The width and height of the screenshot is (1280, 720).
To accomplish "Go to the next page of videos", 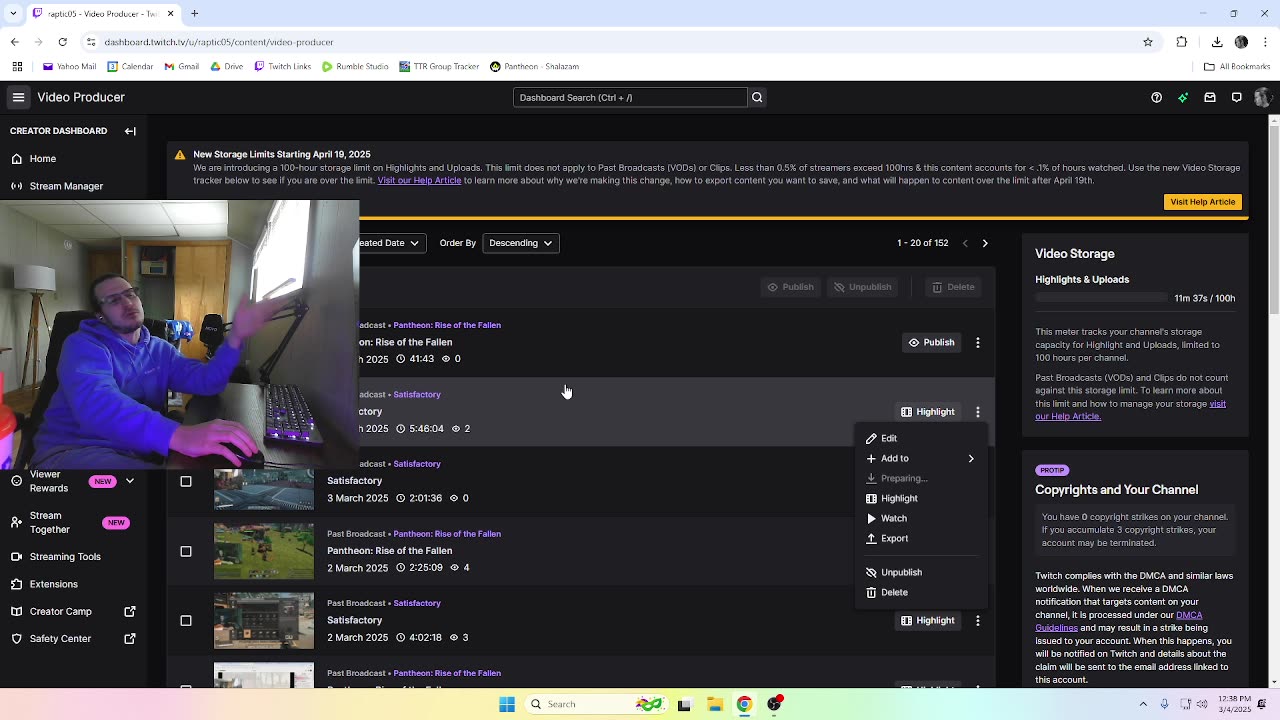I will [x=985, y=243].
